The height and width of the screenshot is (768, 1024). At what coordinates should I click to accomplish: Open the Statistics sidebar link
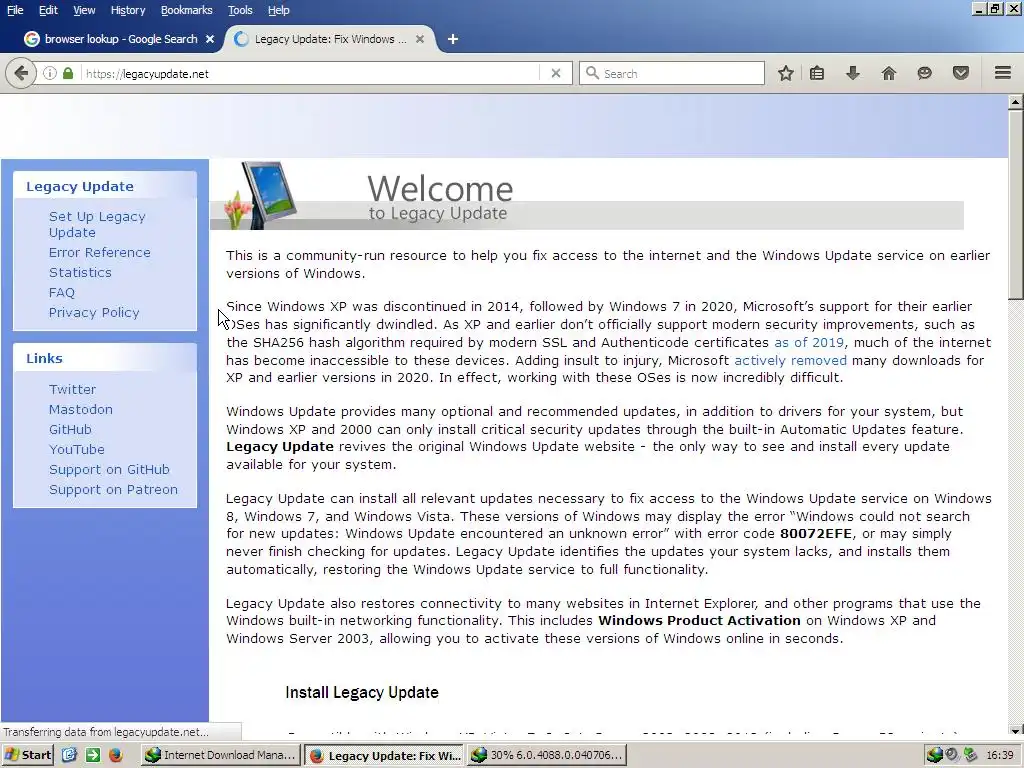point(80,272)
